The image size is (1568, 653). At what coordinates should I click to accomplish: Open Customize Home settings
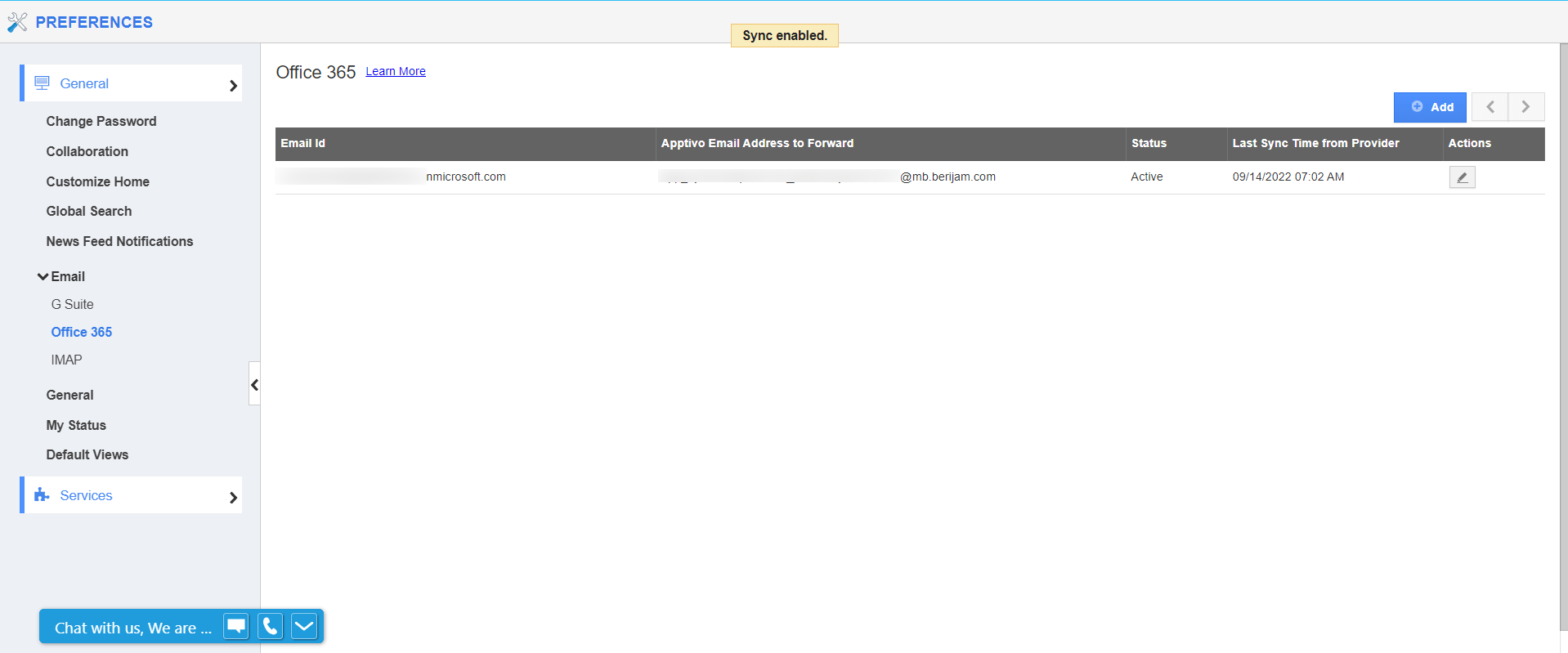98,181
